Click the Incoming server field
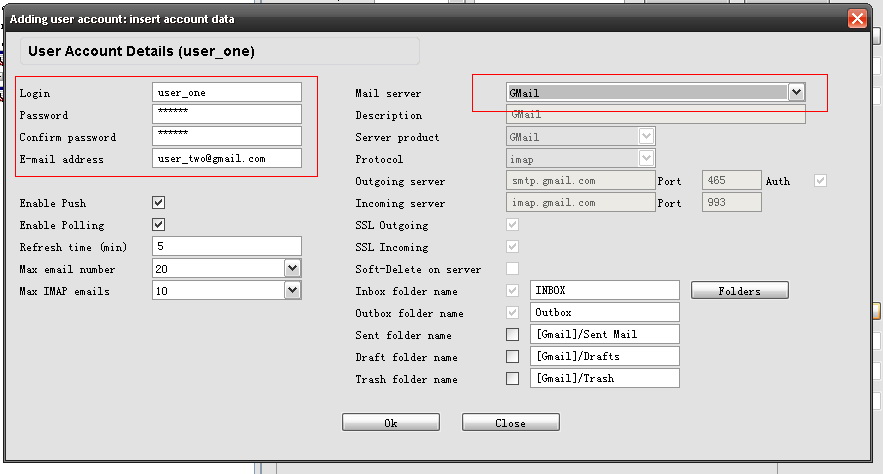 (581, 202)
